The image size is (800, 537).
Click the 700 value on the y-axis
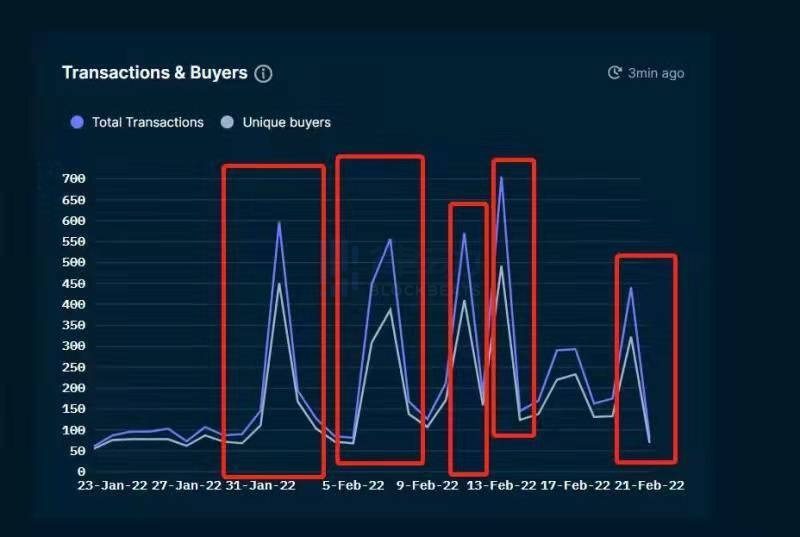click(x=73, y=178)
